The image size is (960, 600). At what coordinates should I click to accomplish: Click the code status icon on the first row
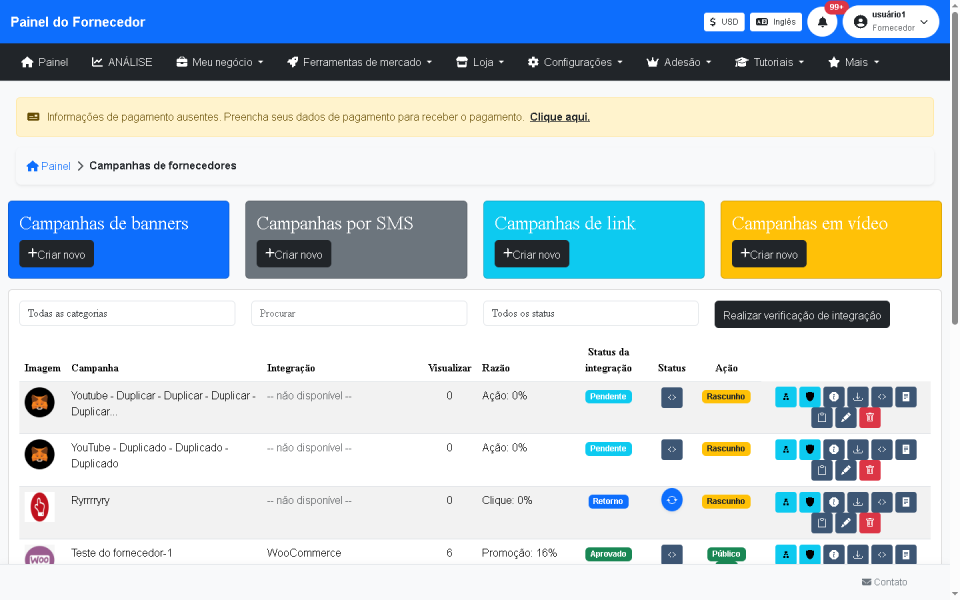[x=672, y=396]
